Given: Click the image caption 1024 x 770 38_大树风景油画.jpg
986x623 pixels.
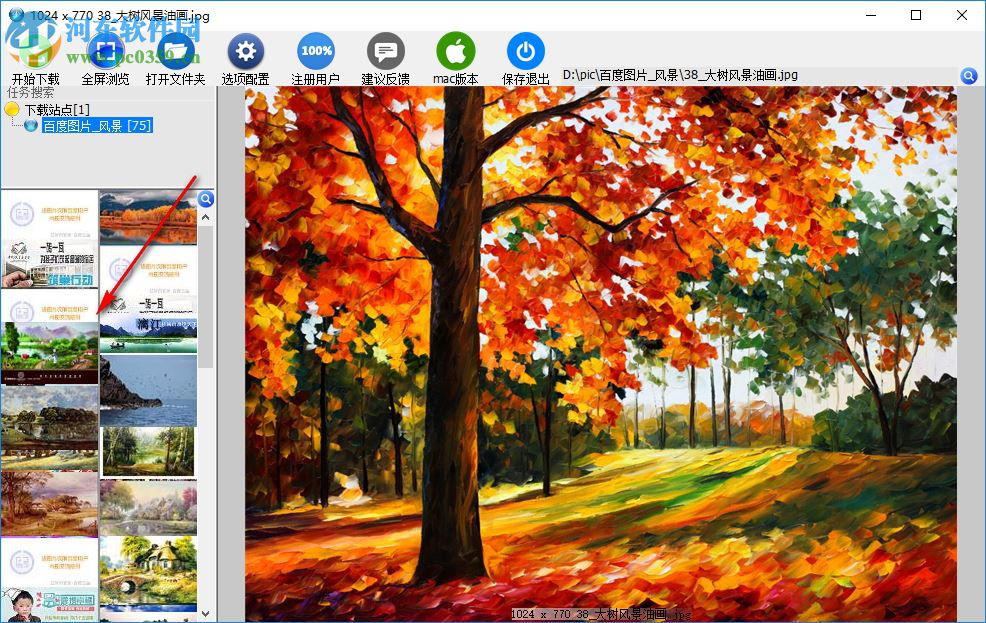Looking at the screenshot, I should [601, 614].
